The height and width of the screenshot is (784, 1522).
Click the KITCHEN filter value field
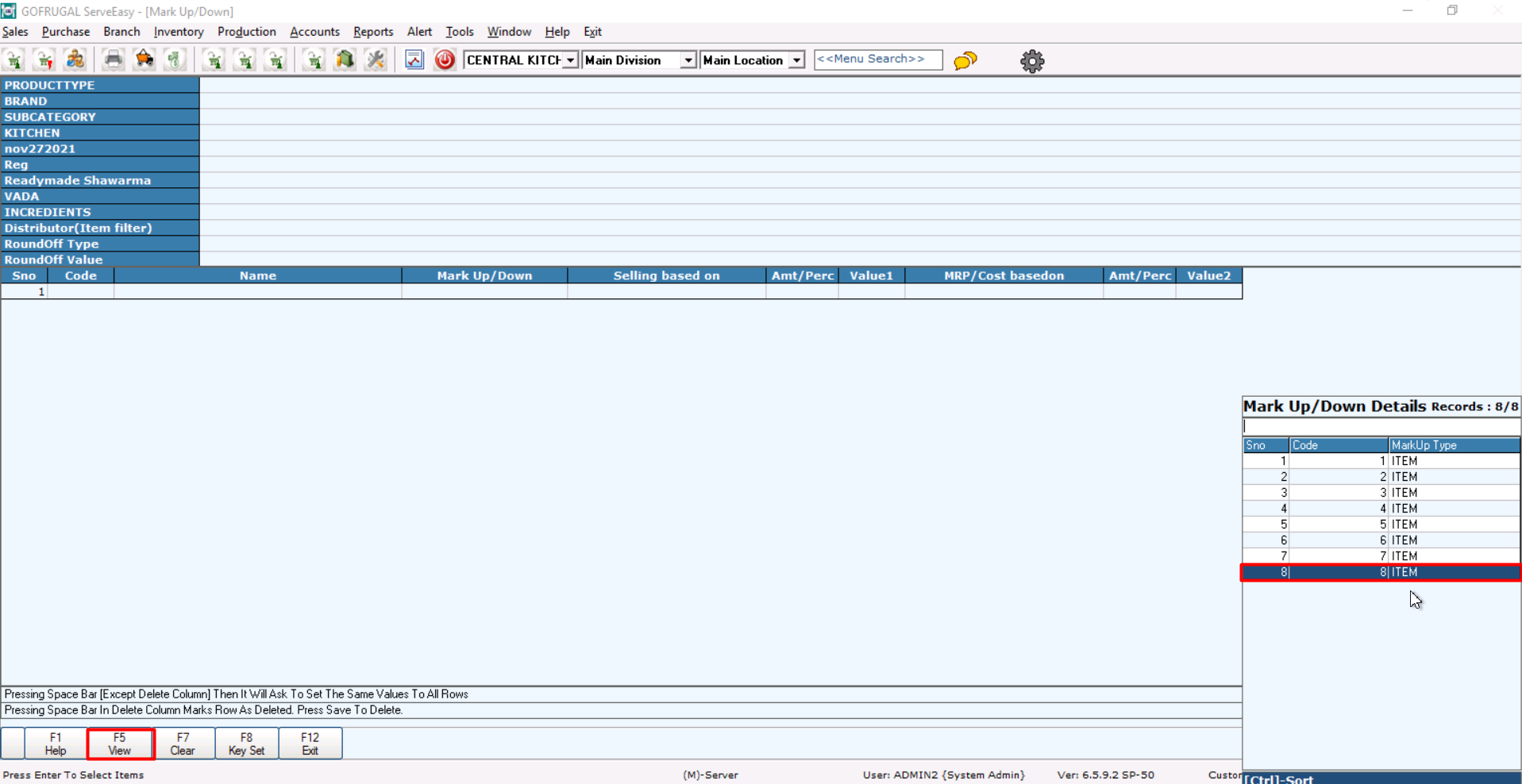pyautogui.click(x=861, y=133)
